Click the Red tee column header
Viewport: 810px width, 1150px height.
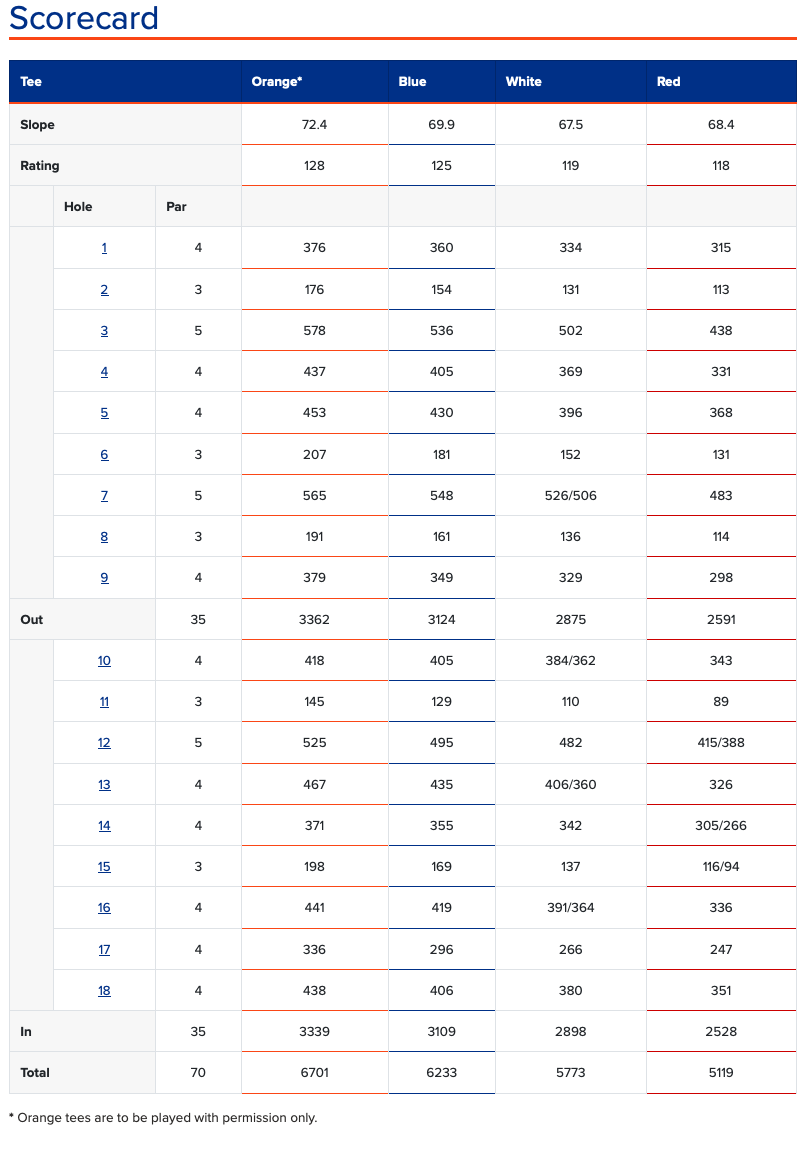(x=668, y=82)
